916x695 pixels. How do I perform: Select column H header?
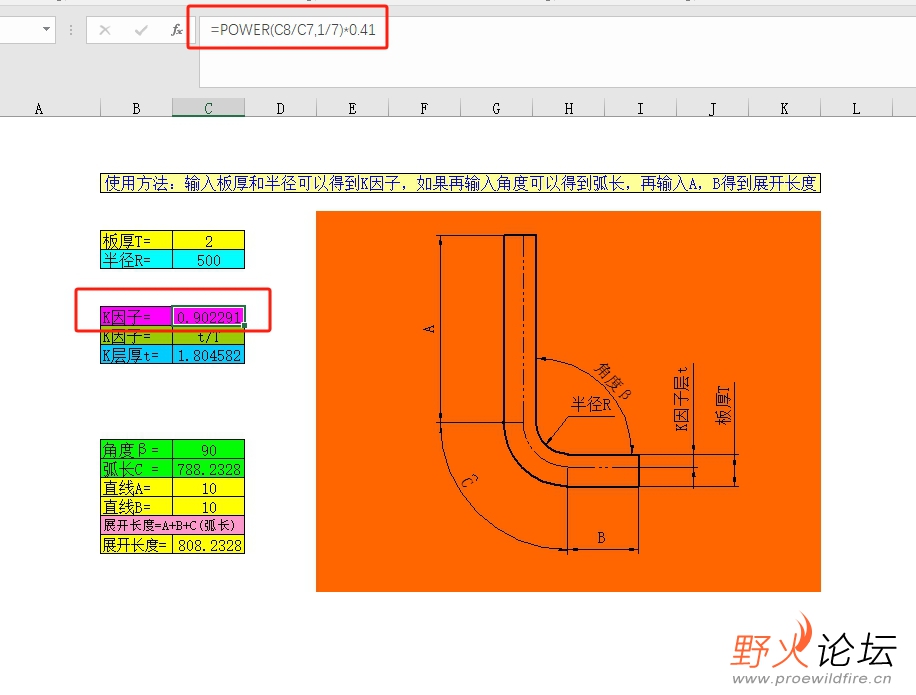[568, 108]
